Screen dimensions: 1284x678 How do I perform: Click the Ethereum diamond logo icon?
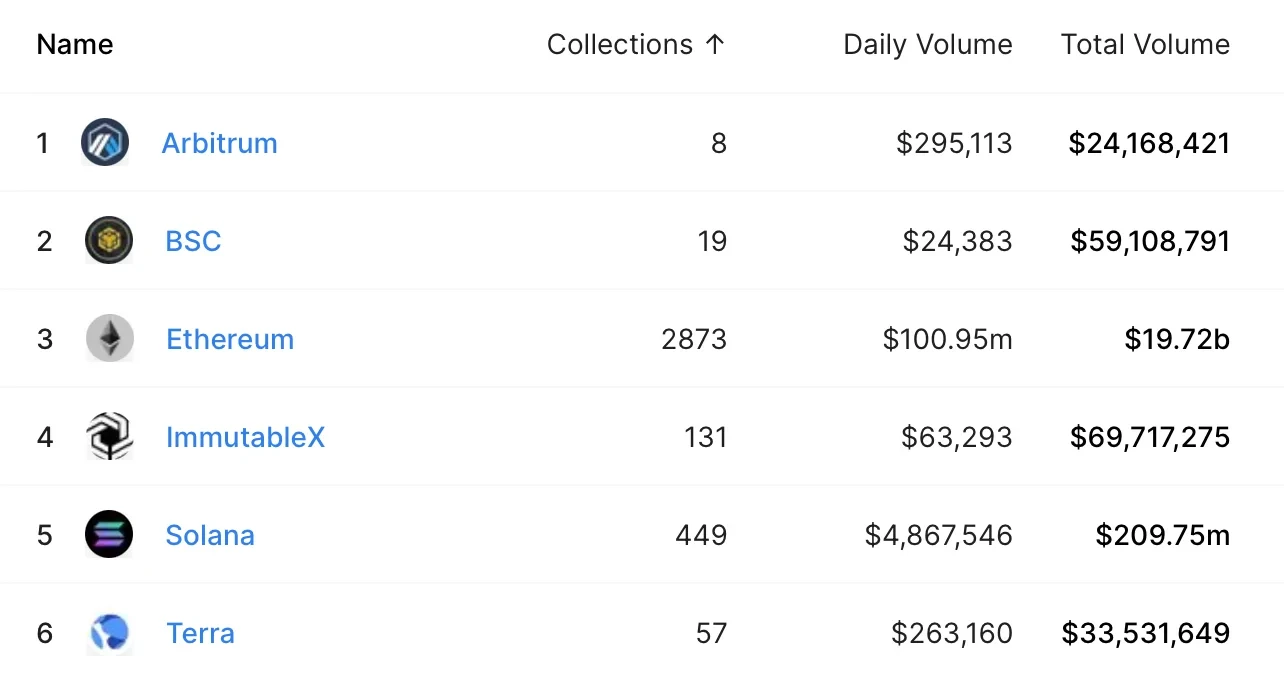coord(109,339)
